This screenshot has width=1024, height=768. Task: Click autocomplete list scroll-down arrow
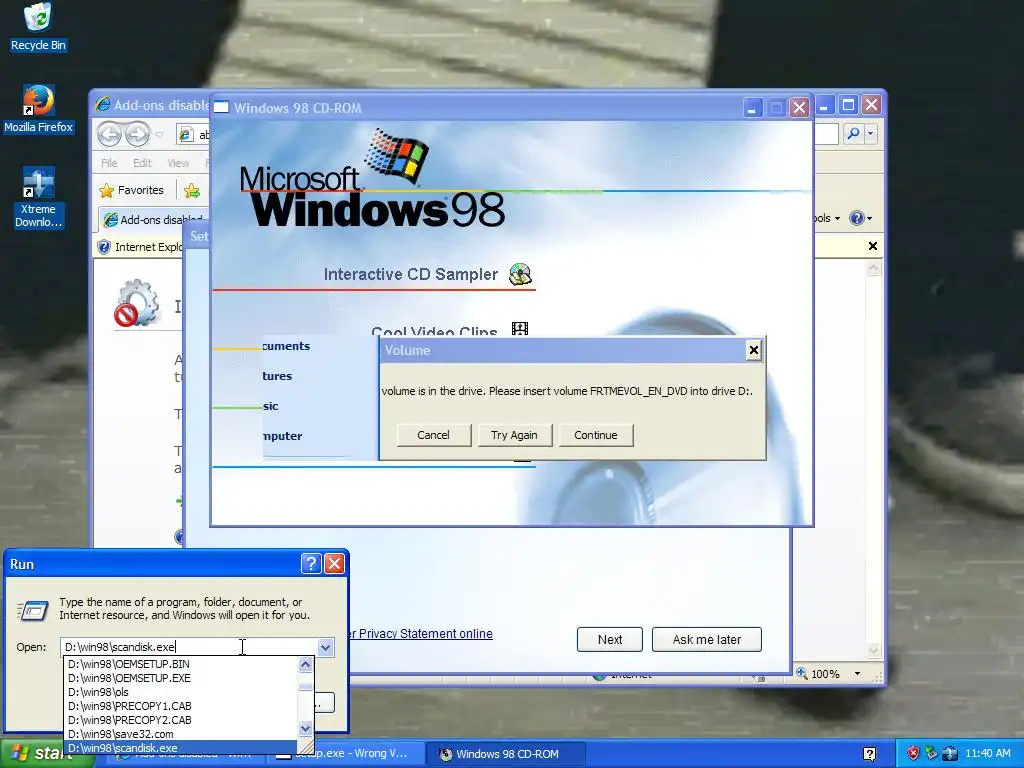coord(305,728)
